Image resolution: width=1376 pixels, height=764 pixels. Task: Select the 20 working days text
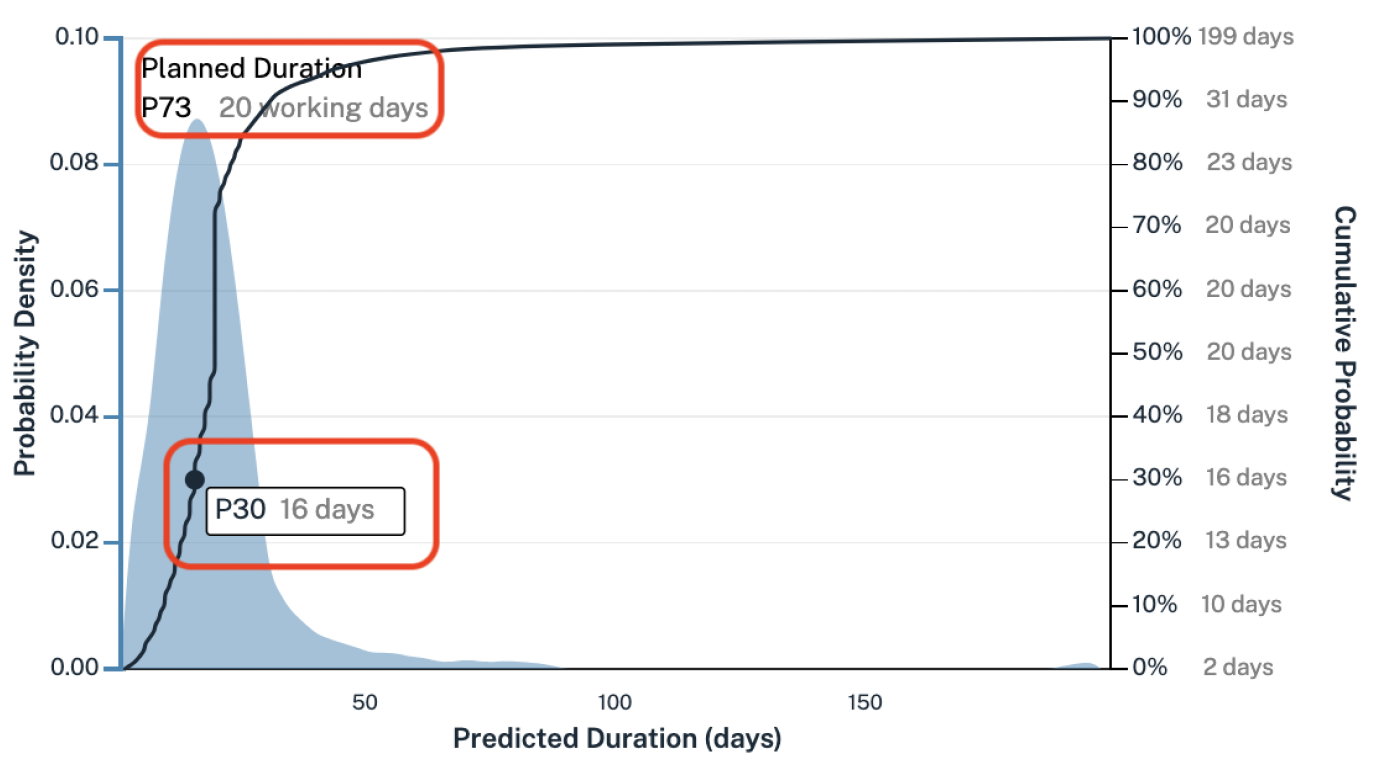(323, 107)
